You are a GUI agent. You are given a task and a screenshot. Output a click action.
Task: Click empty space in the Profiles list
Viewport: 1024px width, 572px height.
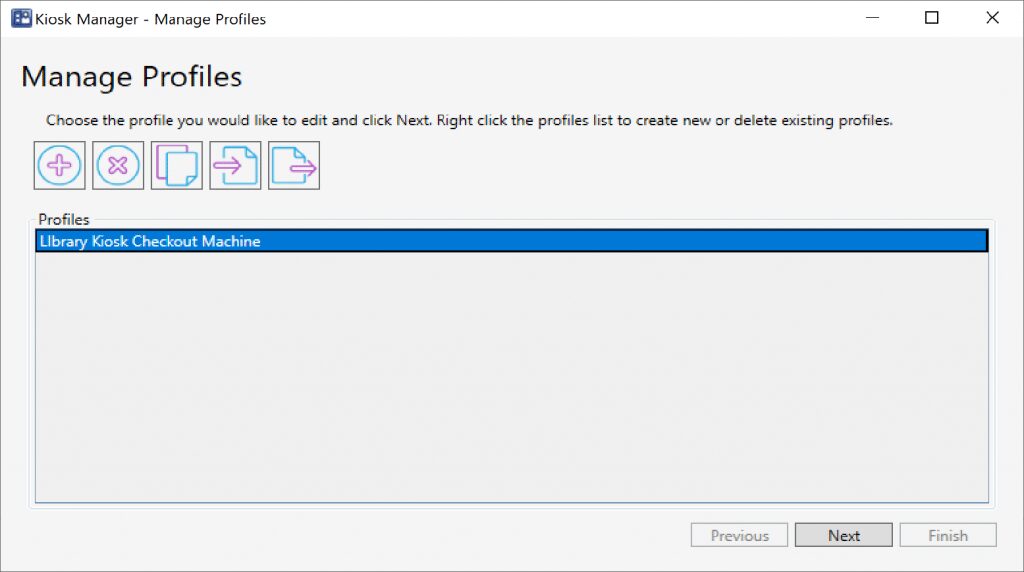[510, 380]
